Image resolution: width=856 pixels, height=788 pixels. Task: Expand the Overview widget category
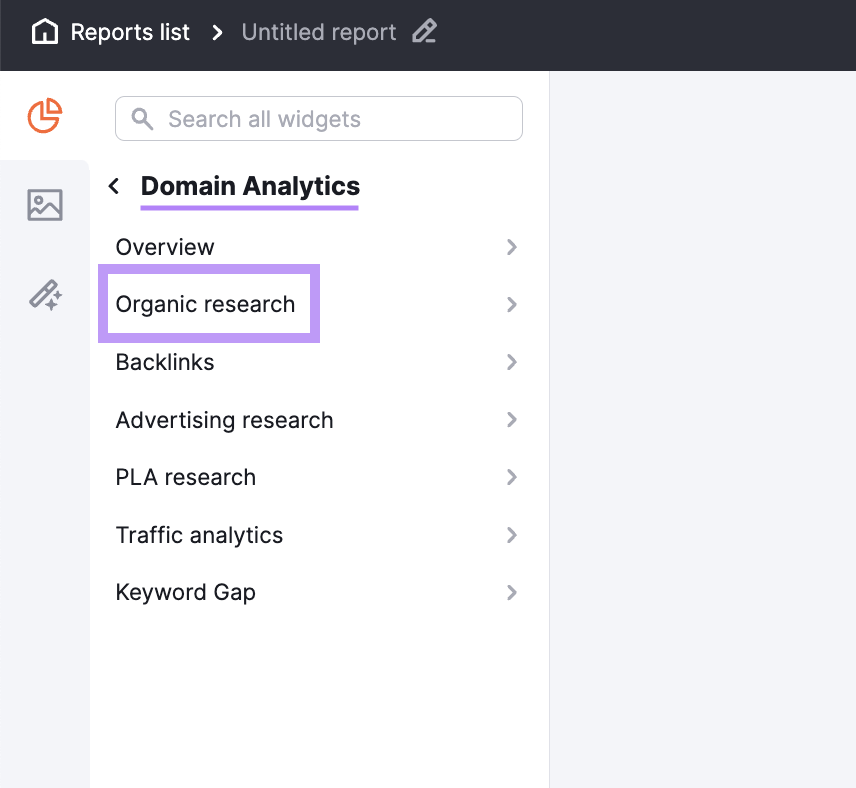[x=512, y=247]
